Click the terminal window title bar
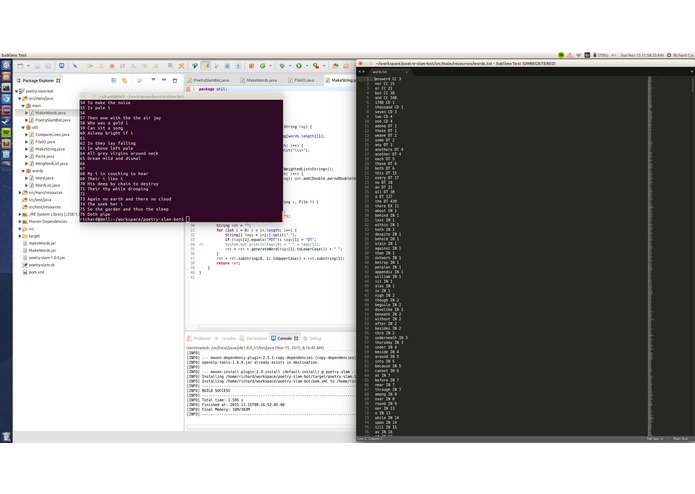Screen dimensions: 695x494 click(x=181, y=96)
